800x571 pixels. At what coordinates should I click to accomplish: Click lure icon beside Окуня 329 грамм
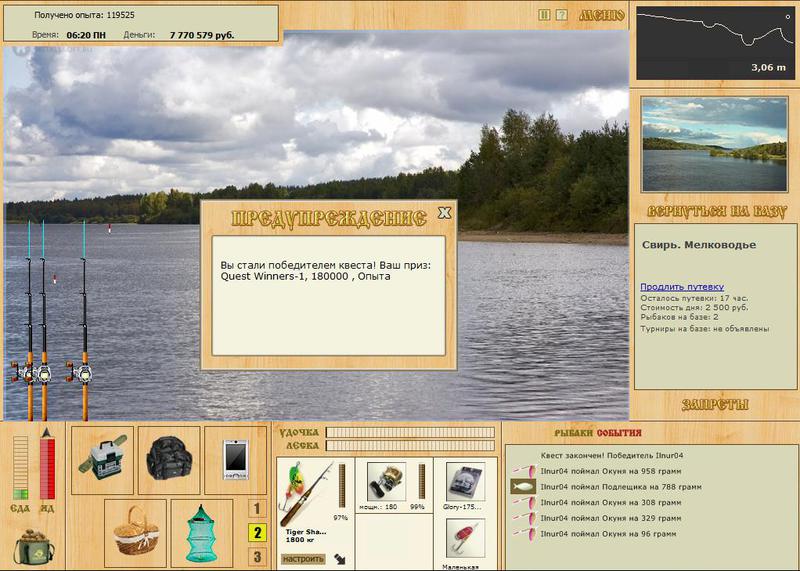[523, 518]
